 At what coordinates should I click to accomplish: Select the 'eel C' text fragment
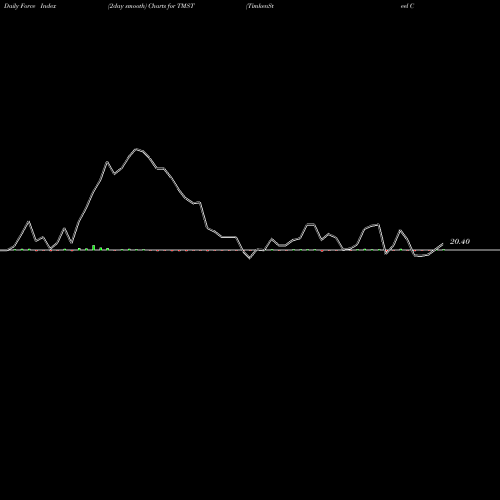[407, 6]
